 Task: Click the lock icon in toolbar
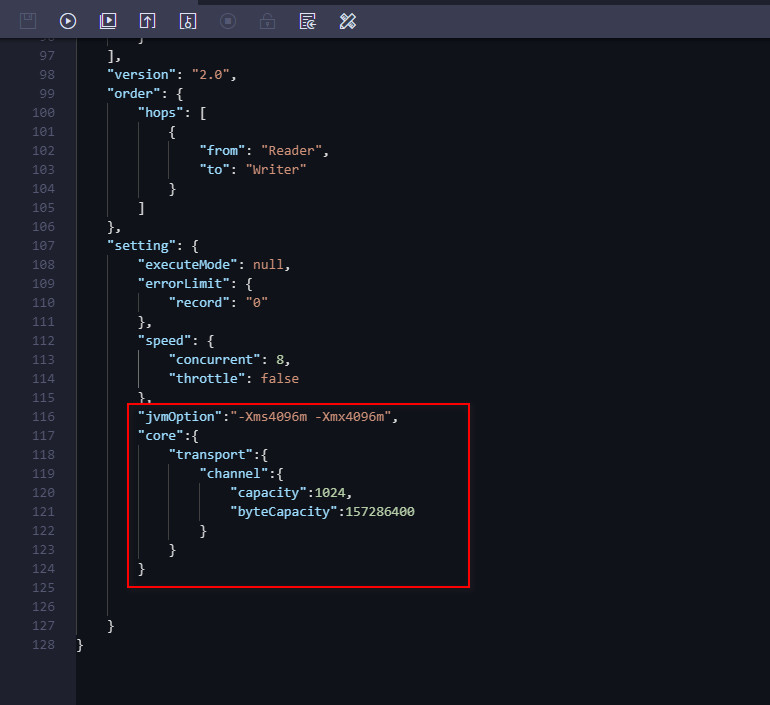267,20
